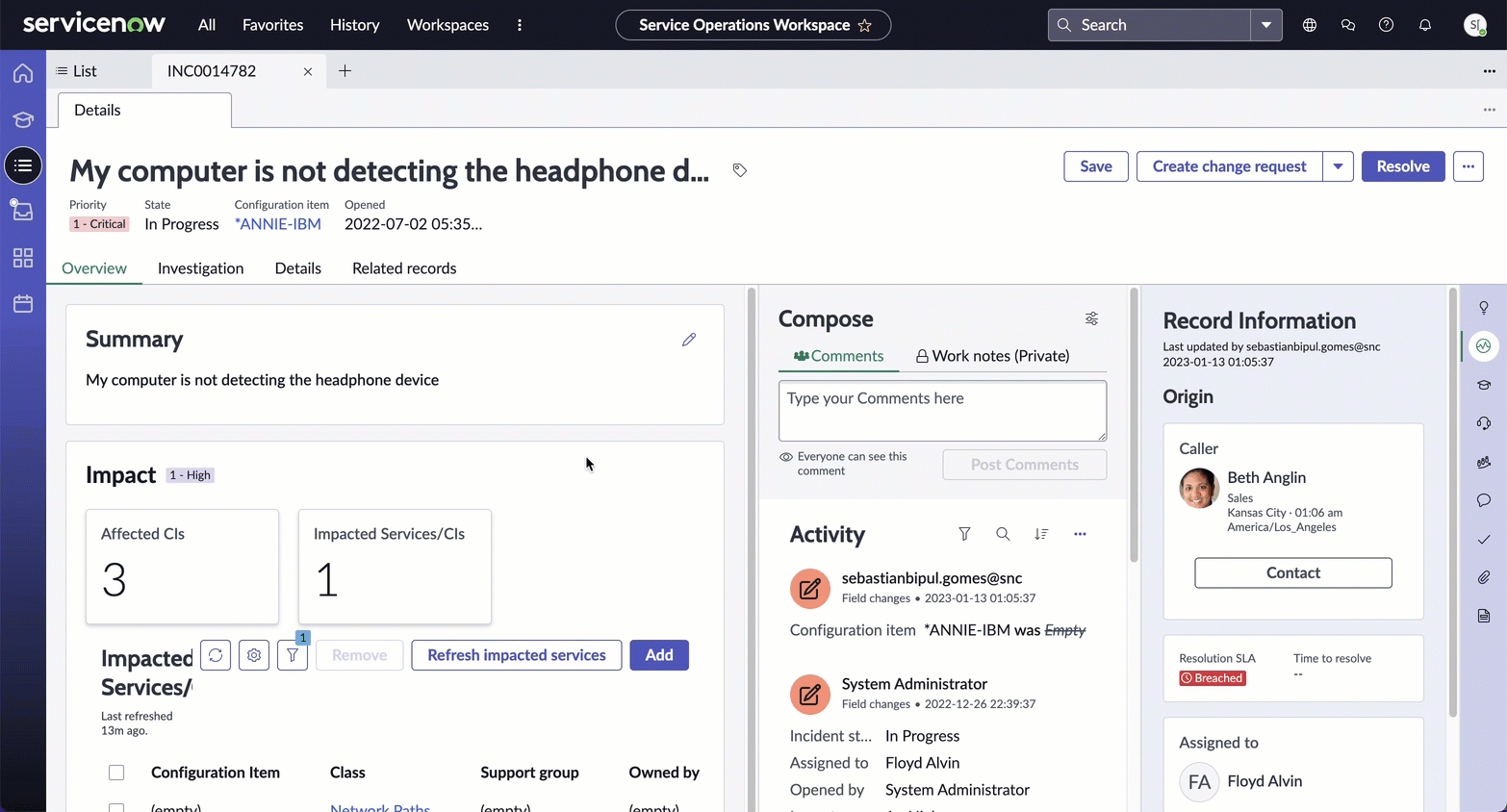The image size is (1507, 812).
Task: Open the Home icon in left sidebar
Action: 23,73
